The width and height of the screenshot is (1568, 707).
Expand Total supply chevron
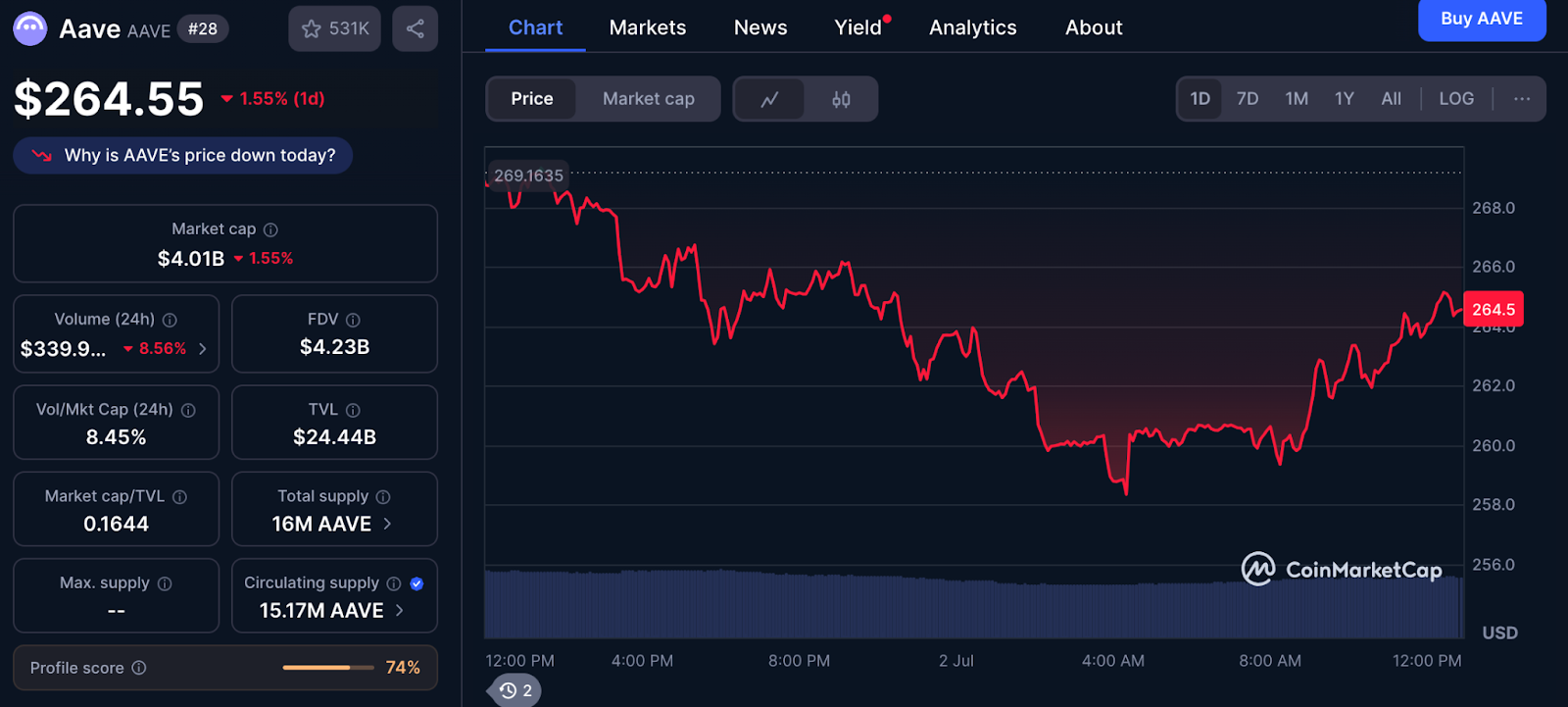(x=387, y=524)
